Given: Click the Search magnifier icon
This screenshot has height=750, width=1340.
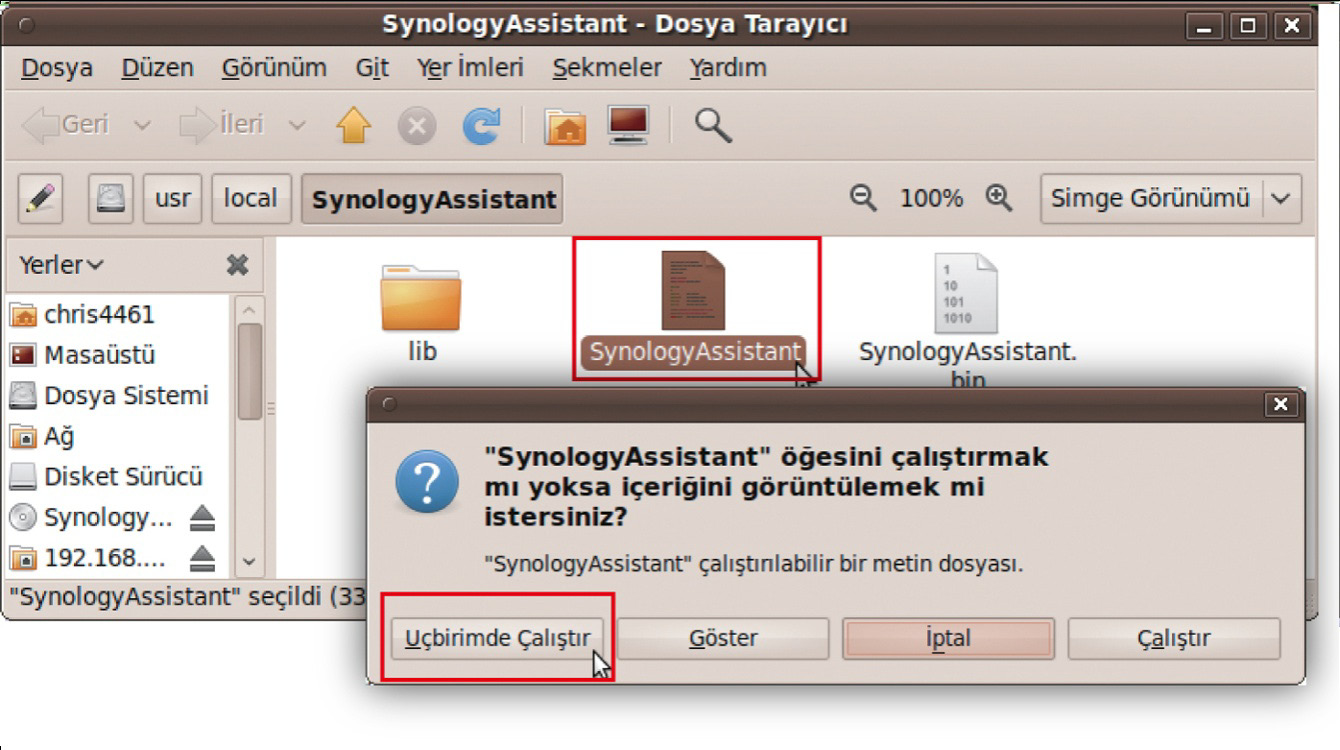Looking at the screenshot, I should [713, 126].
